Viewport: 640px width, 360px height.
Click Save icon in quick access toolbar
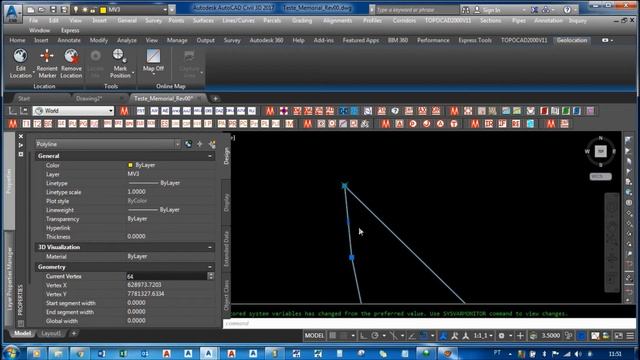point(53,9)
